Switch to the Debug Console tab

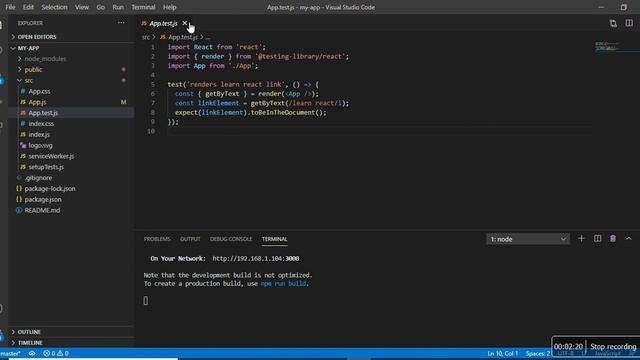[231, 239]
